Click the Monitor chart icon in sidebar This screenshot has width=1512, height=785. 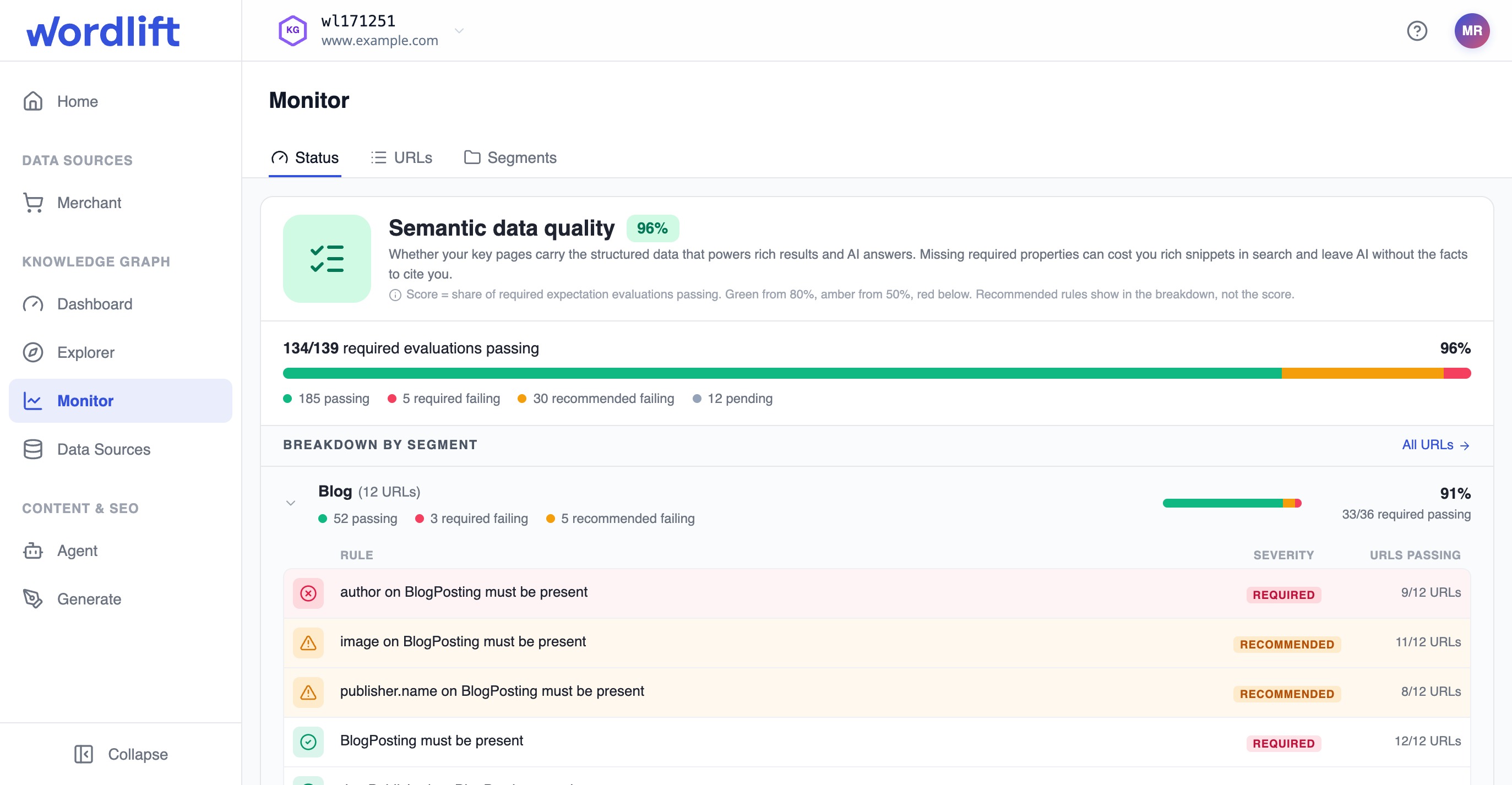[x=33, y=401]
